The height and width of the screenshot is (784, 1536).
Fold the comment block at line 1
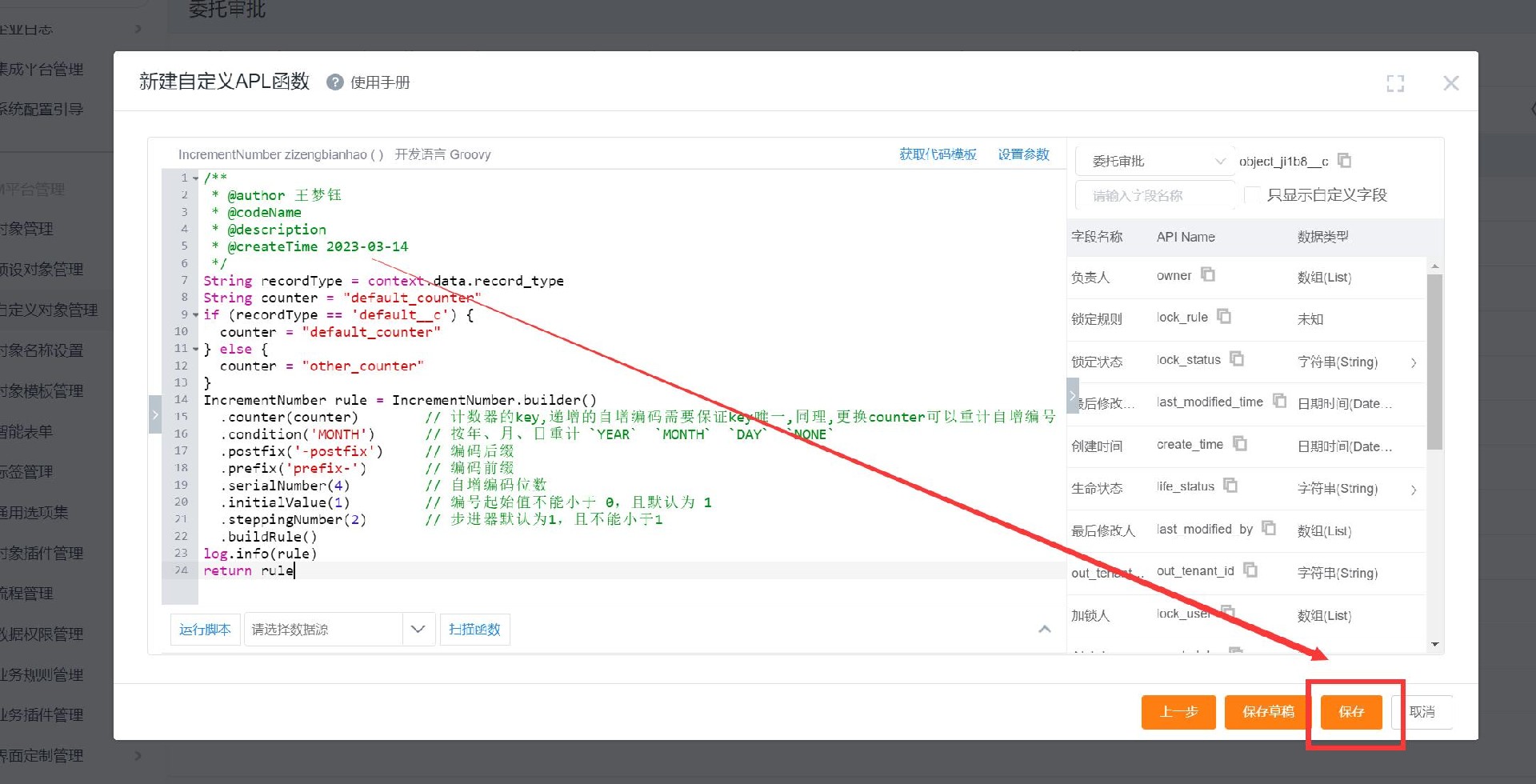196,178
